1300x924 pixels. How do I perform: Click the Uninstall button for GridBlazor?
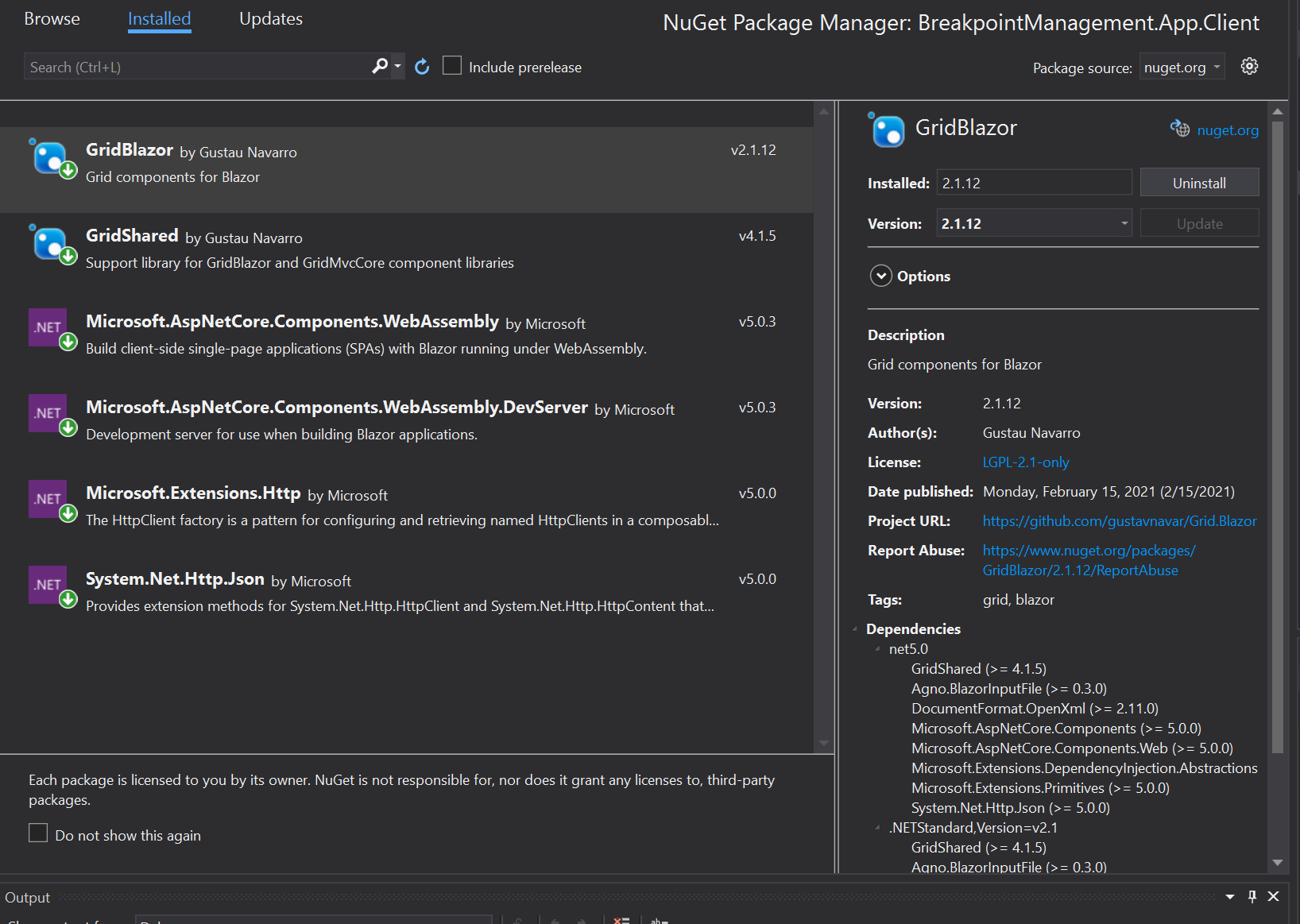(1199, 182)
